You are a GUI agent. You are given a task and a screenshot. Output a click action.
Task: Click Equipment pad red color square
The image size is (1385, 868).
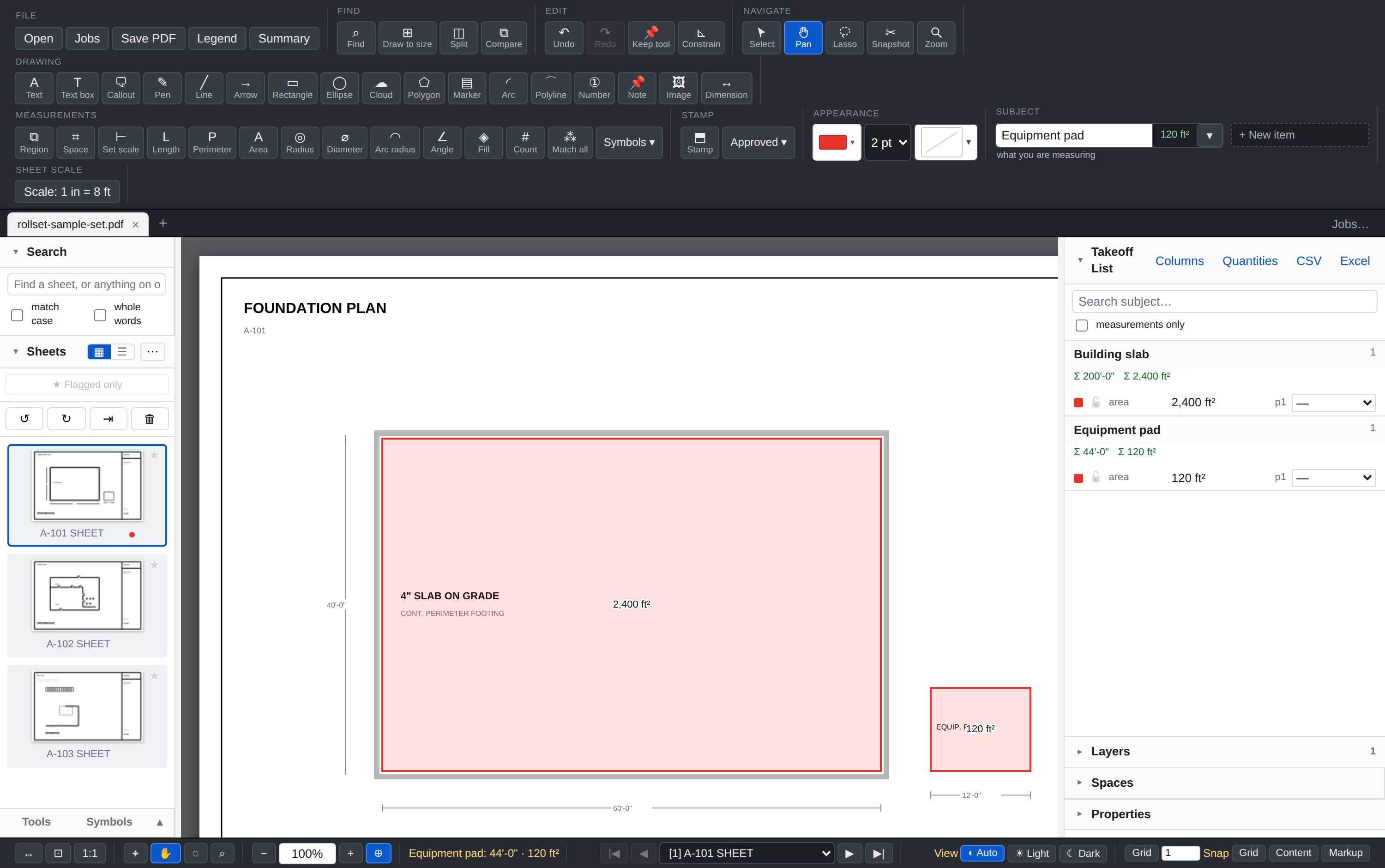1078,478
